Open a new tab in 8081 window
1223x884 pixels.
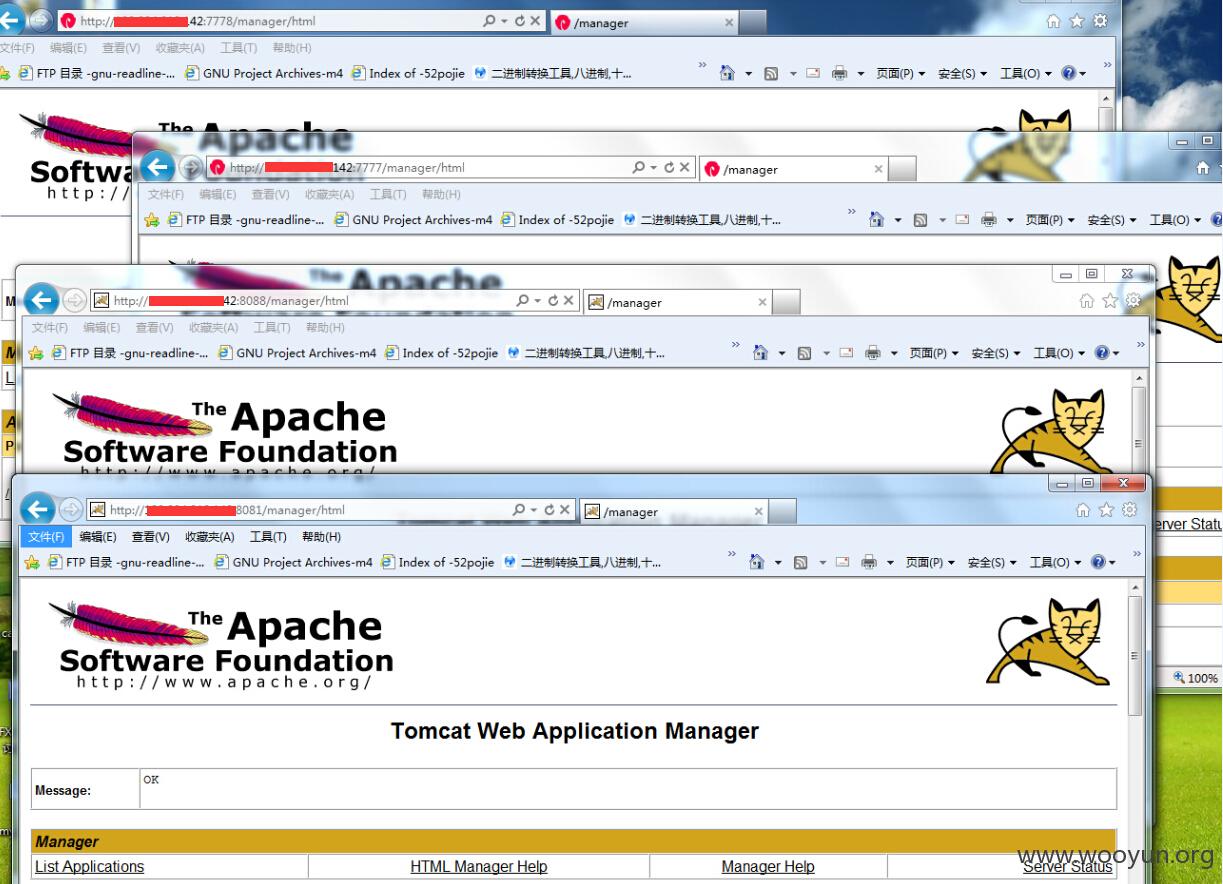(783, 512)
